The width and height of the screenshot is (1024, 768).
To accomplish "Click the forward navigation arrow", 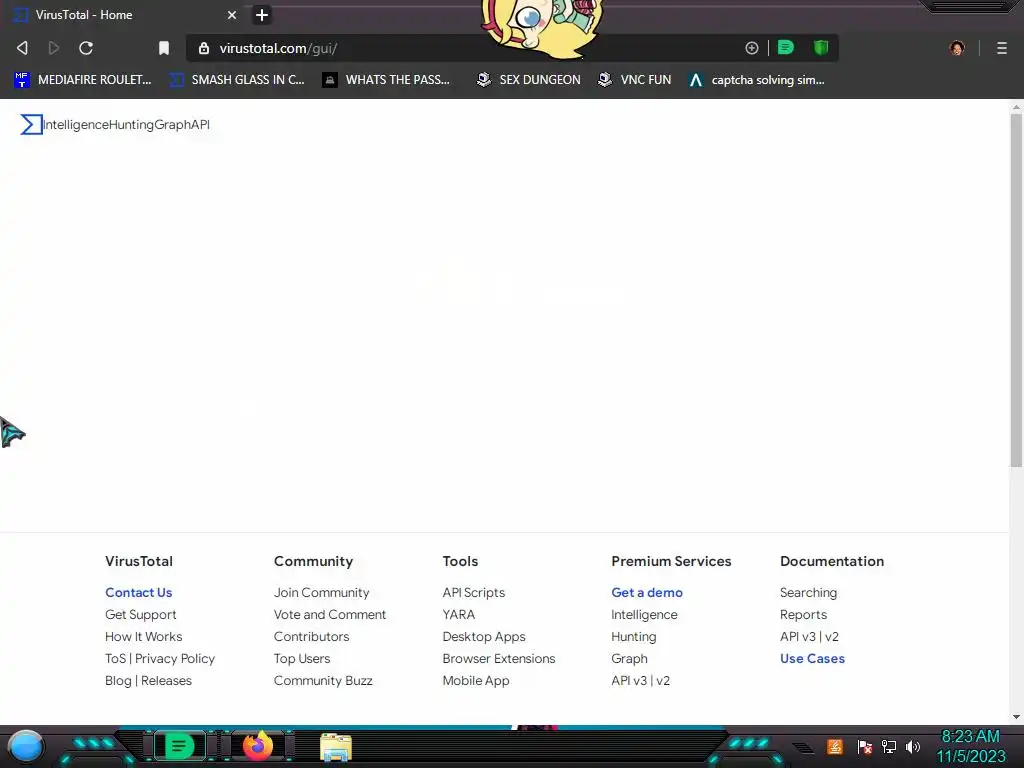I will (x=54, y=48).
